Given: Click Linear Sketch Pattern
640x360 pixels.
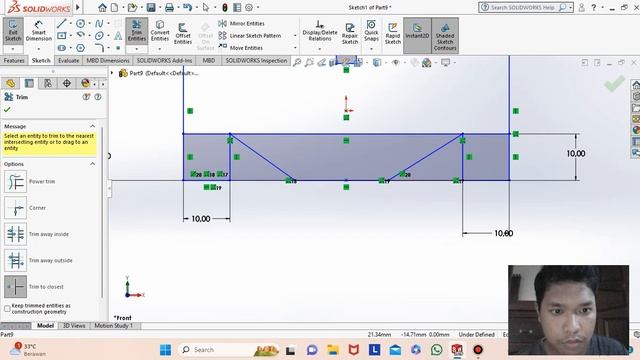Looking at the screenshot, I should click(x=250, y=36).
